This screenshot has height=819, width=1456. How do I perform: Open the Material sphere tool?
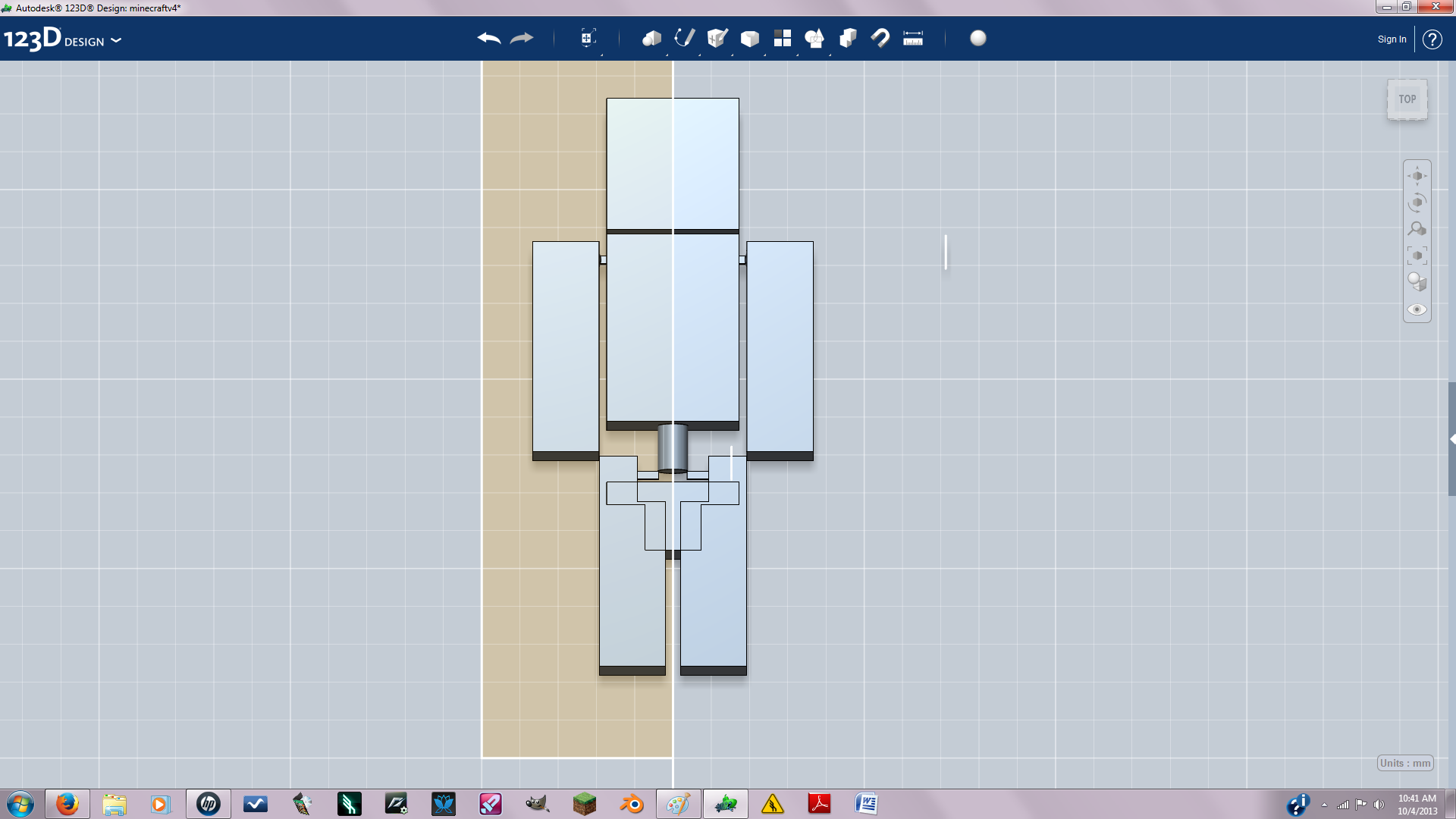click(x=978, y=38)
